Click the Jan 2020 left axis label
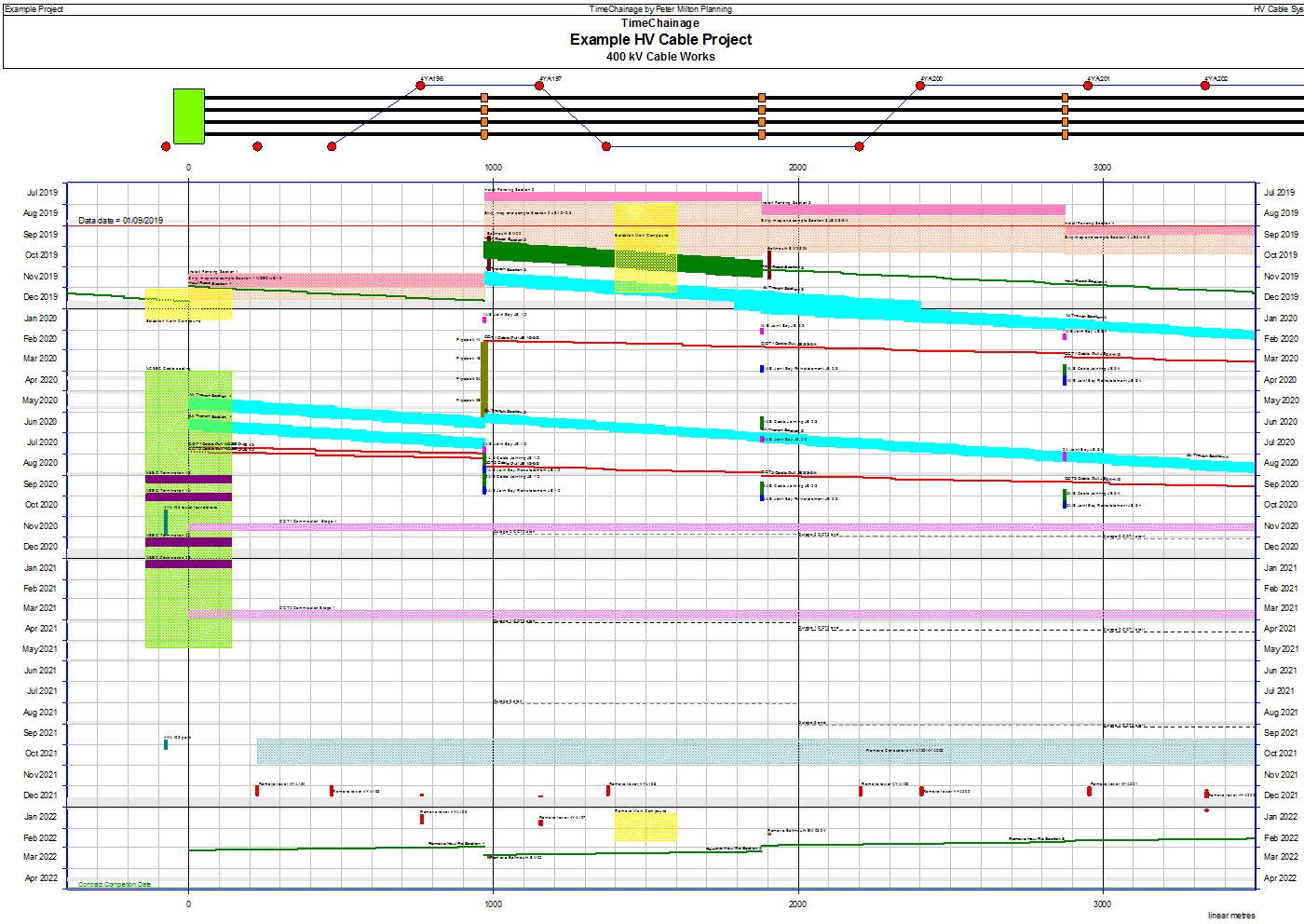 coord(40,319)
